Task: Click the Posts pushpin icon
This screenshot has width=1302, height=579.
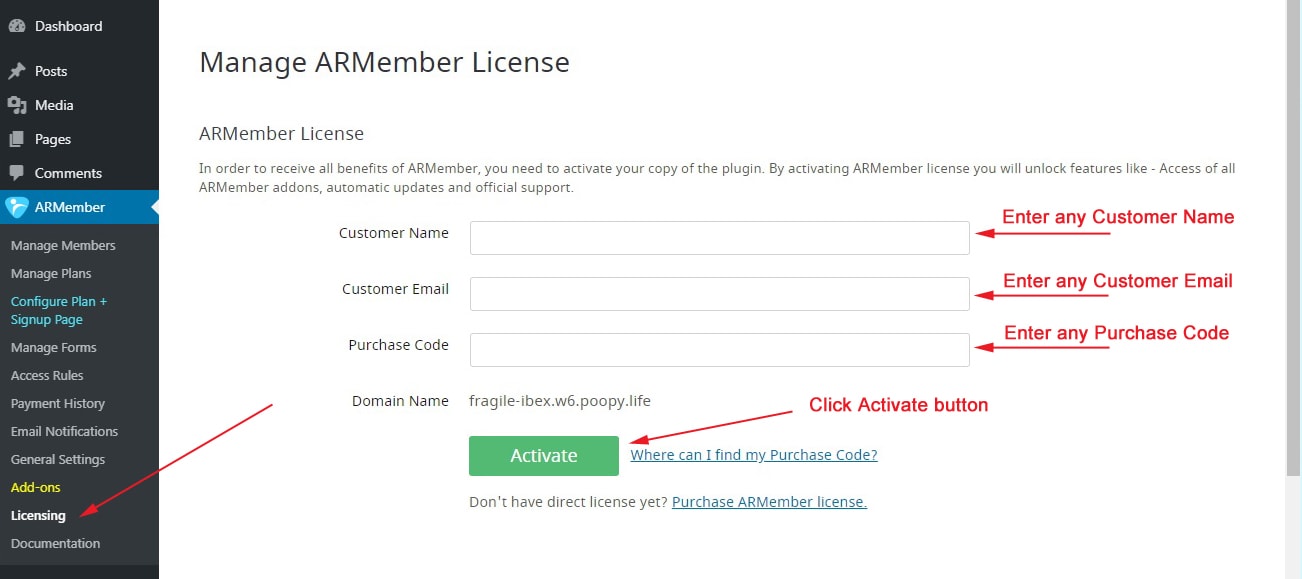Action: (17, 71)
